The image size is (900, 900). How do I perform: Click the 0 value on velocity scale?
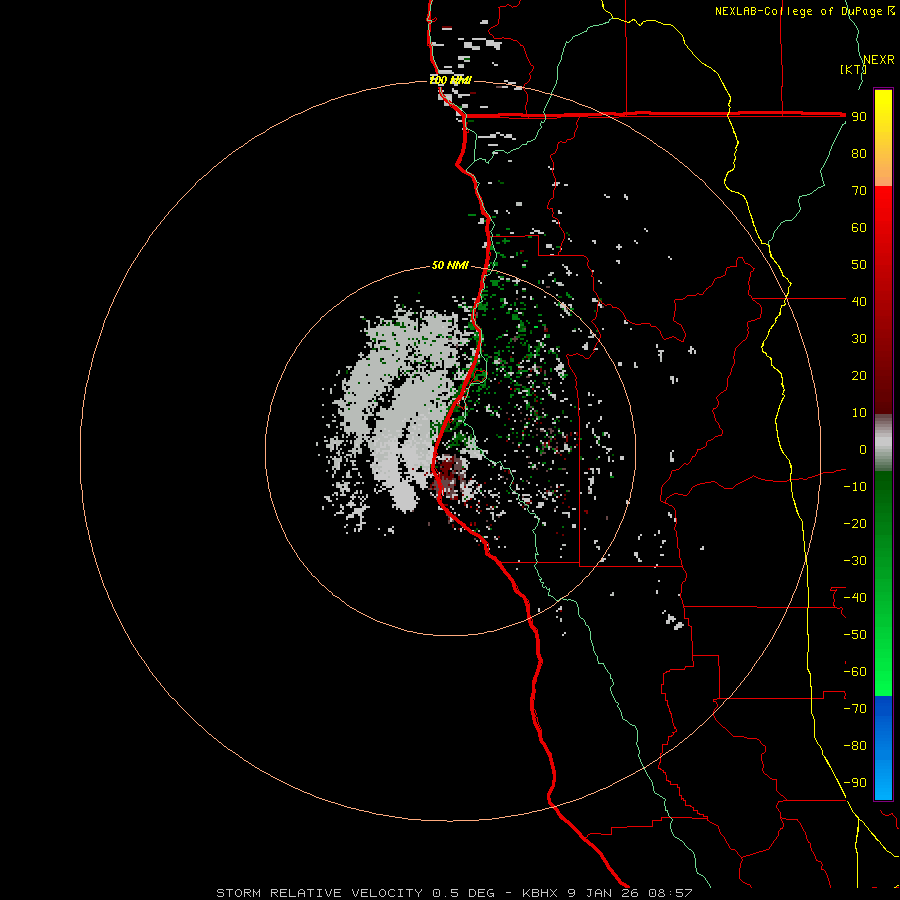(863, 449)
